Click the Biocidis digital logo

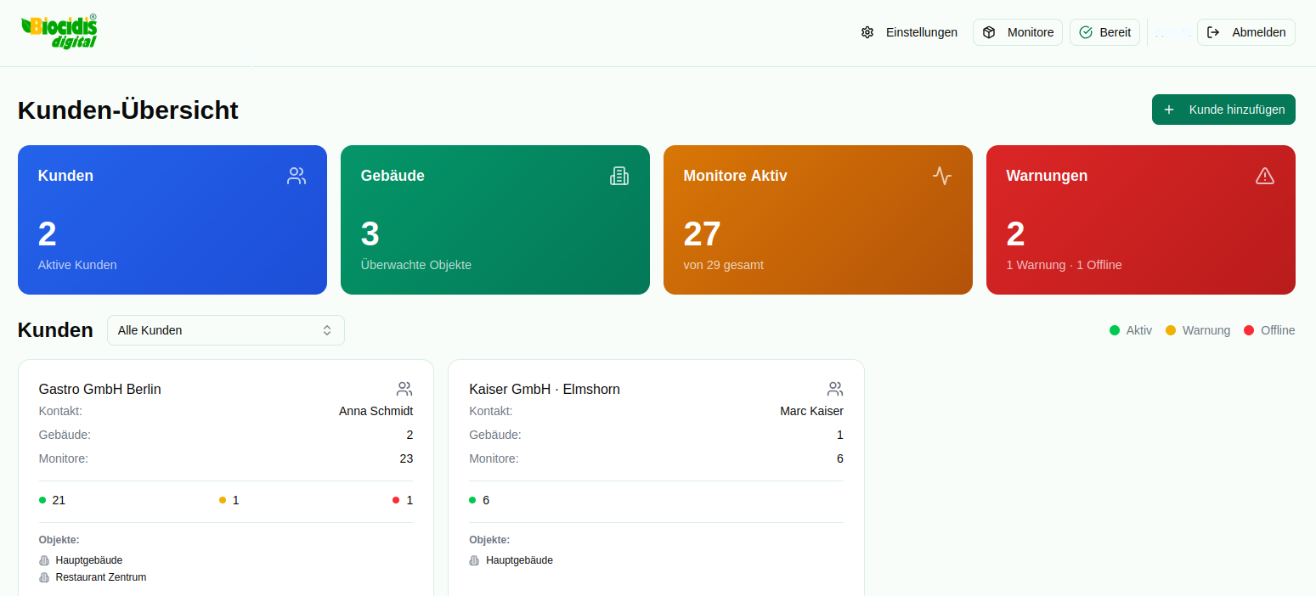coord(59,31)
